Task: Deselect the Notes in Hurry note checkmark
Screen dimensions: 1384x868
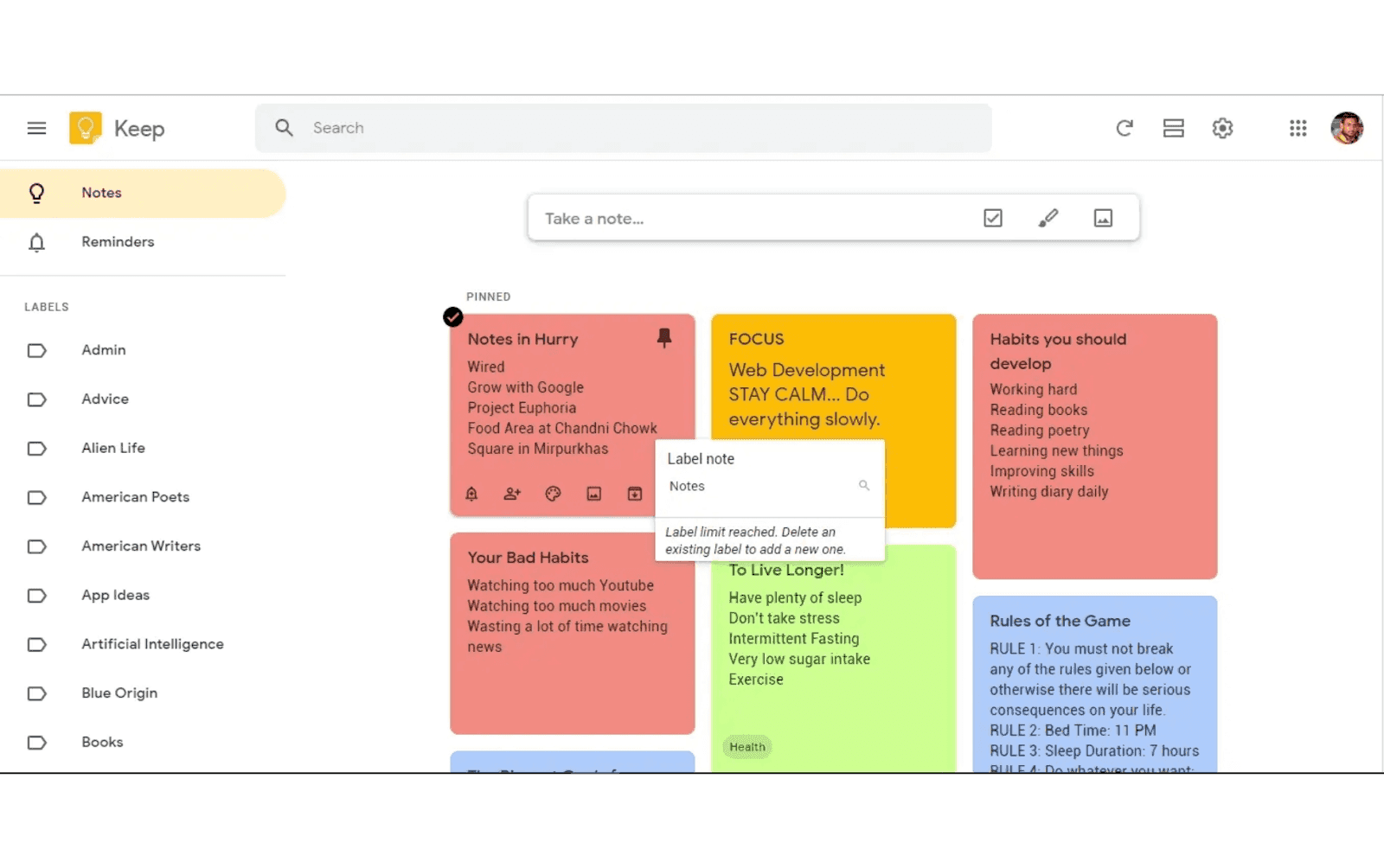Action: (x=452, y=317)
